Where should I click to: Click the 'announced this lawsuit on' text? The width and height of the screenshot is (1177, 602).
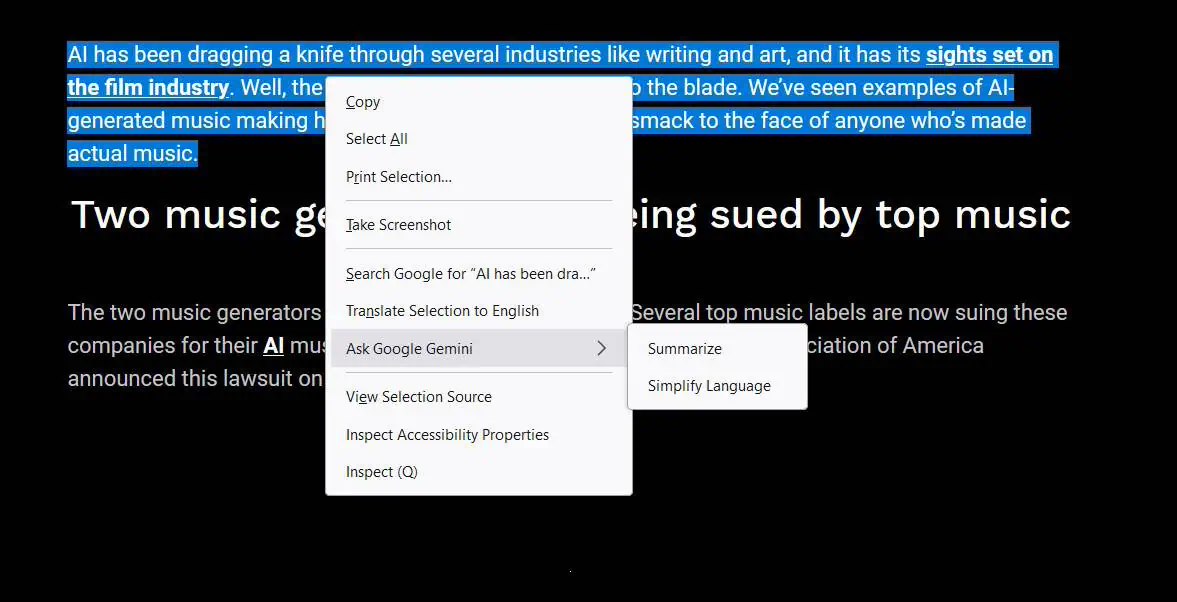(x=195, y=379)
